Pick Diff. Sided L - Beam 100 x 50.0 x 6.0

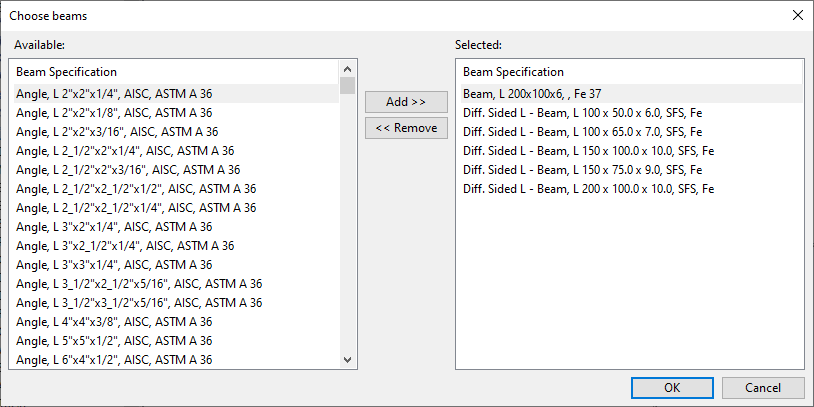(x=582, y=113)
